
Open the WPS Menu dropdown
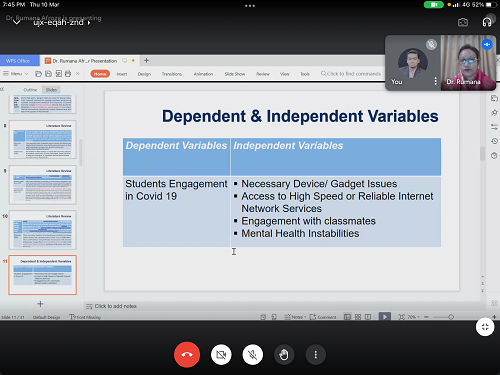coord(16,74)
